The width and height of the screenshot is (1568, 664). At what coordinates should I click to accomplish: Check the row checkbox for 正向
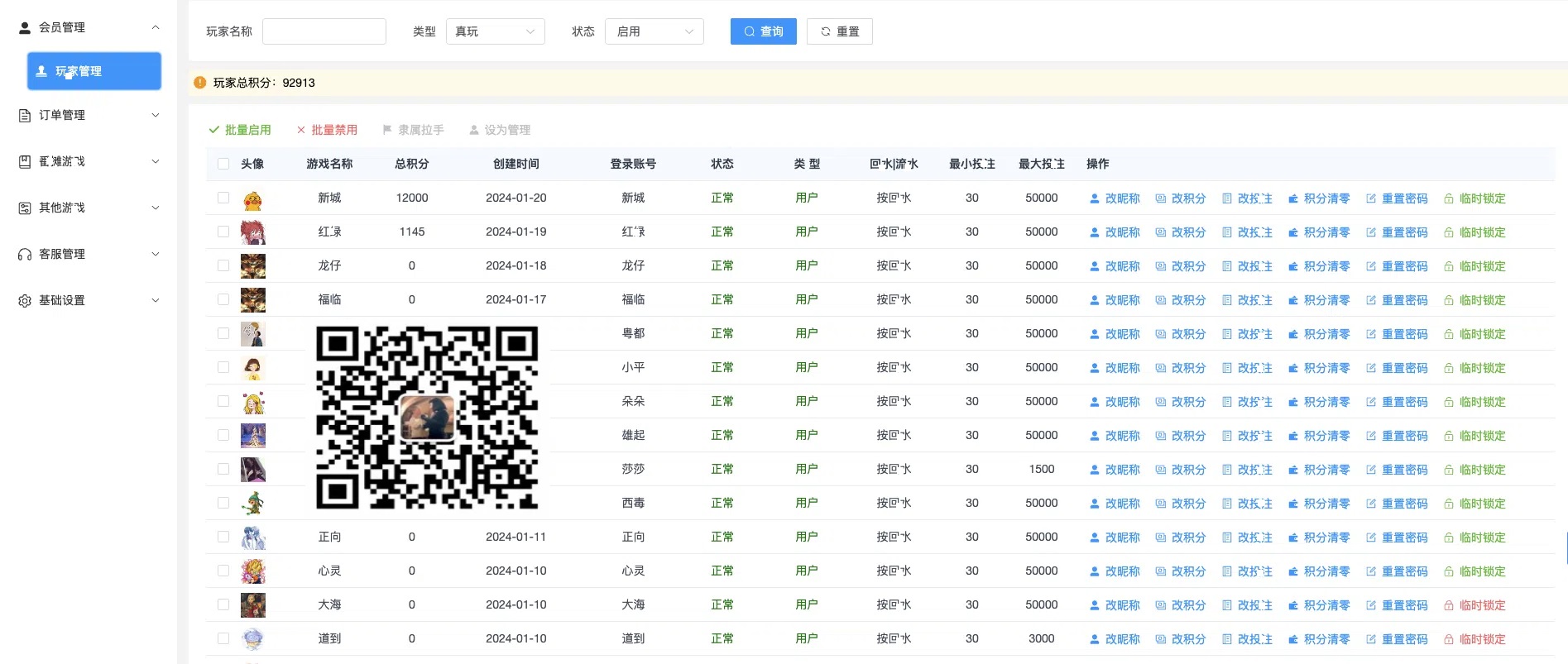click(x=223, y=537)
